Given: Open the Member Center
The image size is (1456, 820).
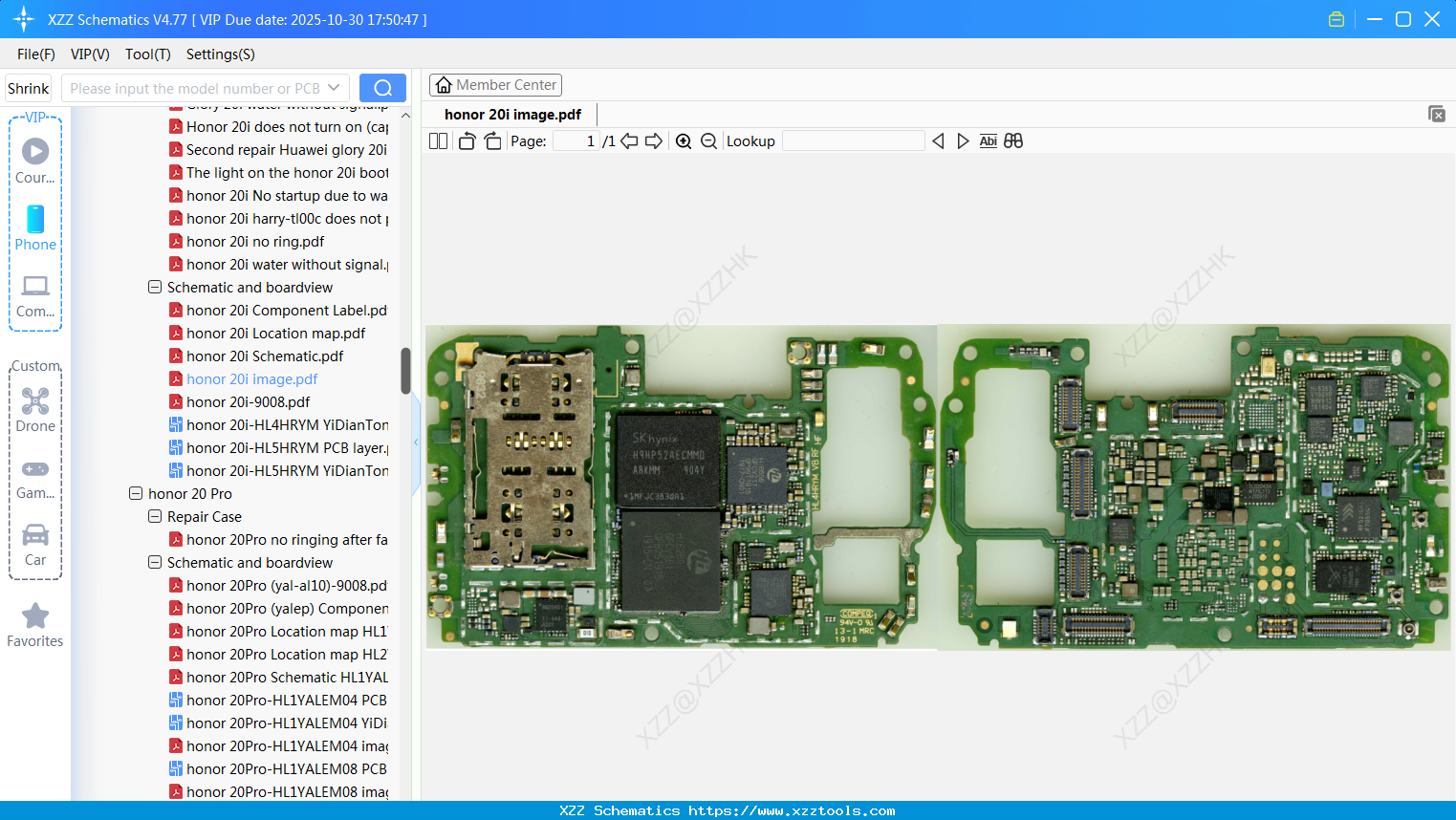Looking at the screenshot, I should (495, 85).
